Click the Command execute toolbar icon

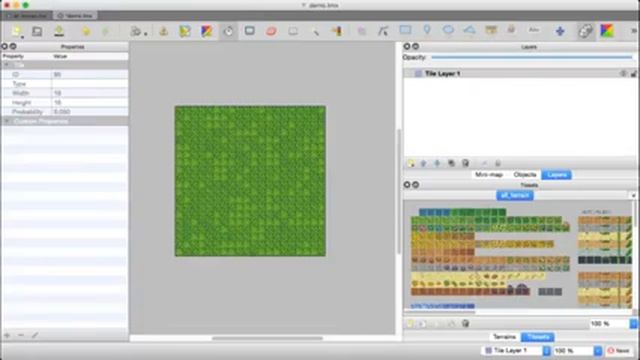[136, 31]
